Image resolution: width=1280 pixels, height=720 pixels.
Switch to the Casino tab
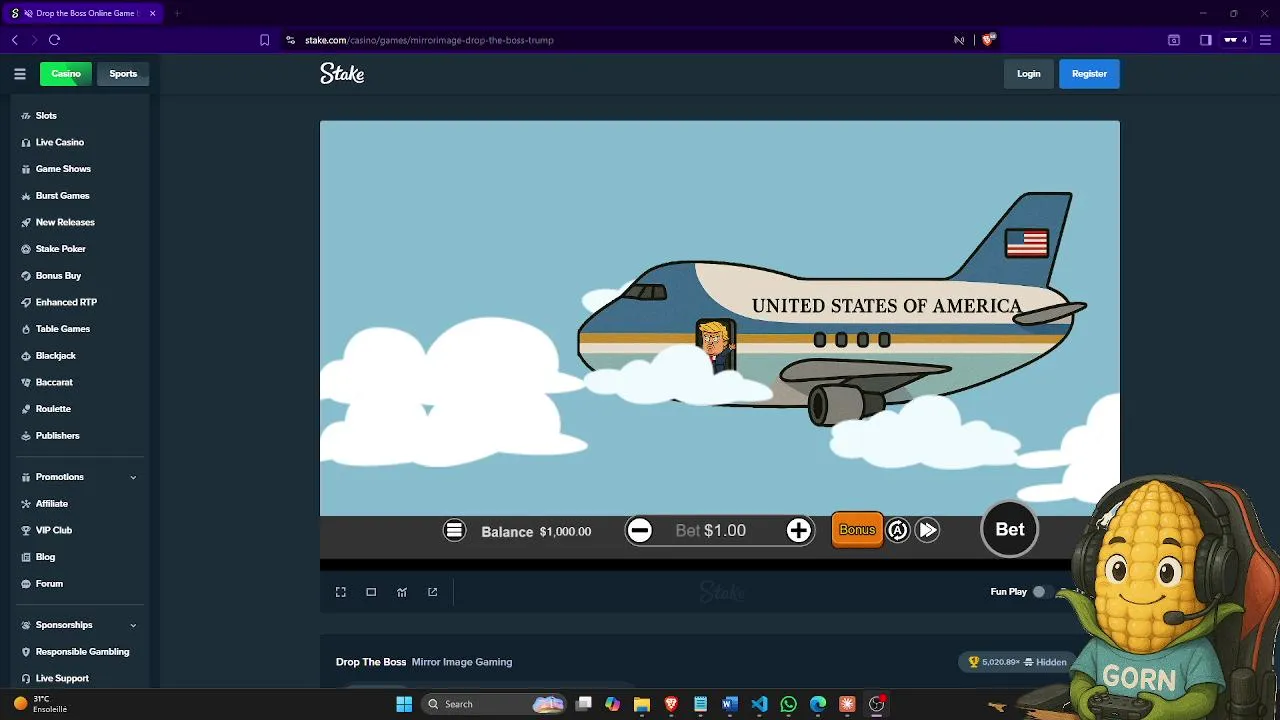(x=66, y=74)
